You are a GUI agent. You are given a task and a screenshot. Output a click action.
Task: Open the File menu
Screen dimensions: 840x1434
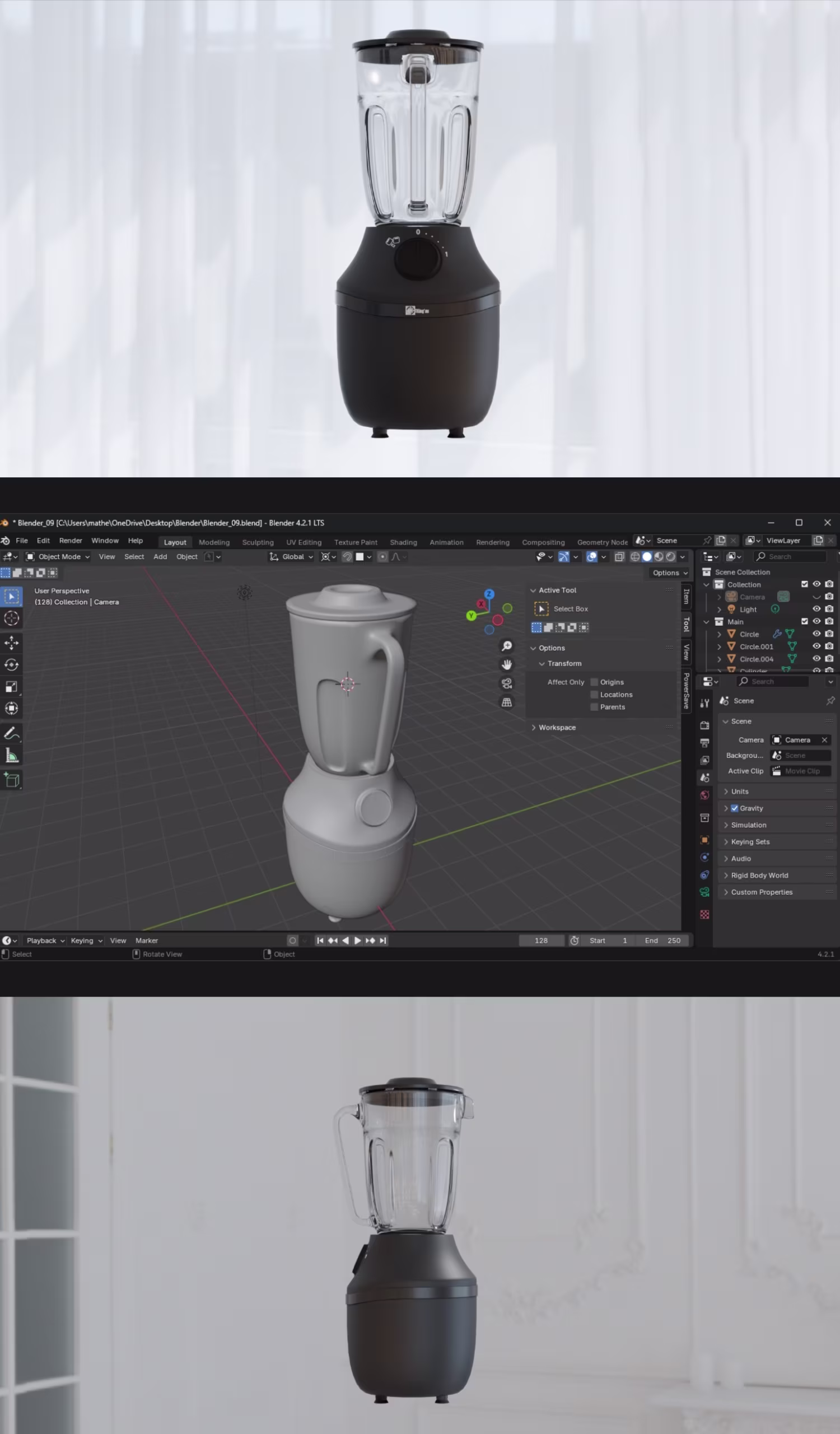click(x=22, y=541)
